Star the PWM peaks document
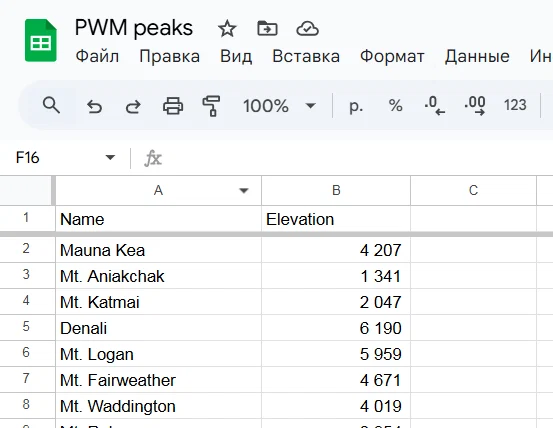Viewport: 553px width, 428px height. (227, 29)
